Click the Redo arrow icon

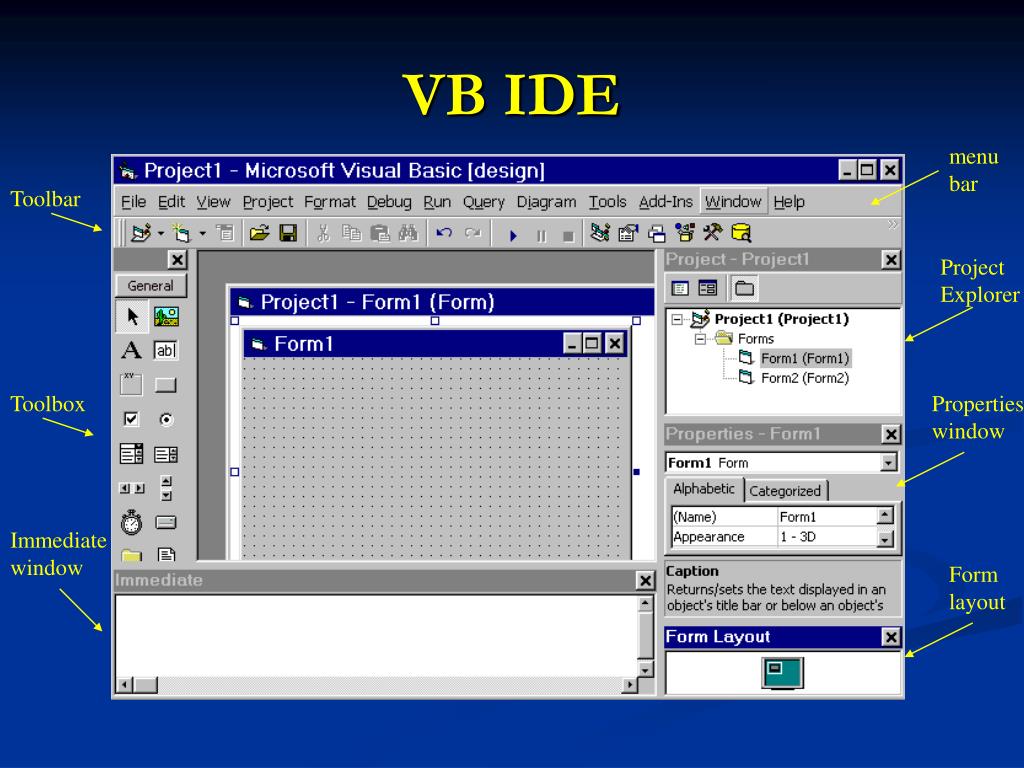point(473,232)
